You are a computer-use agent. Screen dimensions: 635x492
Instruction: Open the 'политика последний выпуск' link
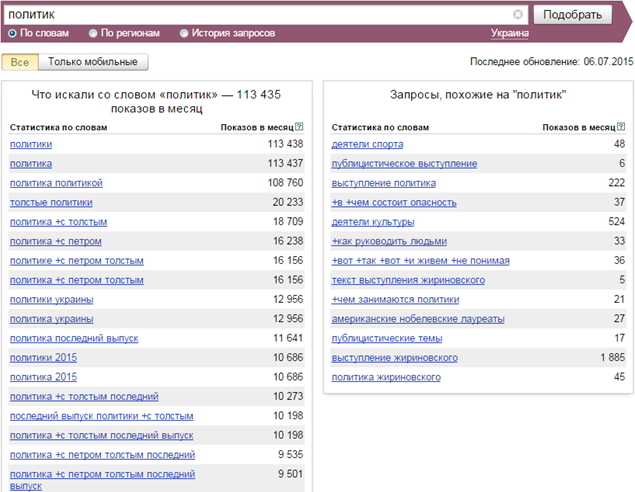74,339
